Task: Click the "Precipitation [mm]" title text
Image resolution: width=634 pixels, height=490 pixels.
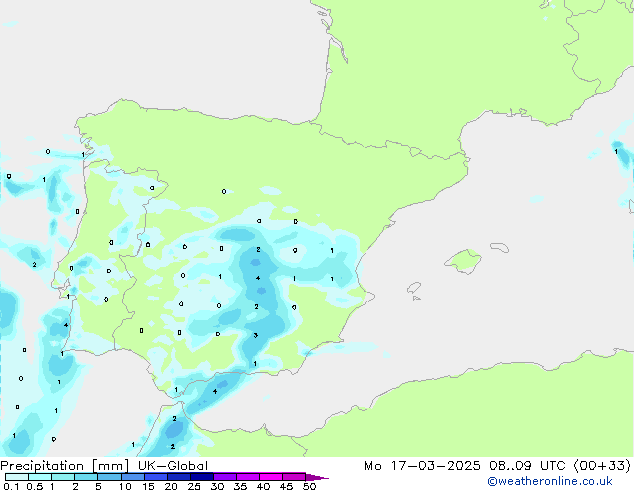Action: pos(65,466)
